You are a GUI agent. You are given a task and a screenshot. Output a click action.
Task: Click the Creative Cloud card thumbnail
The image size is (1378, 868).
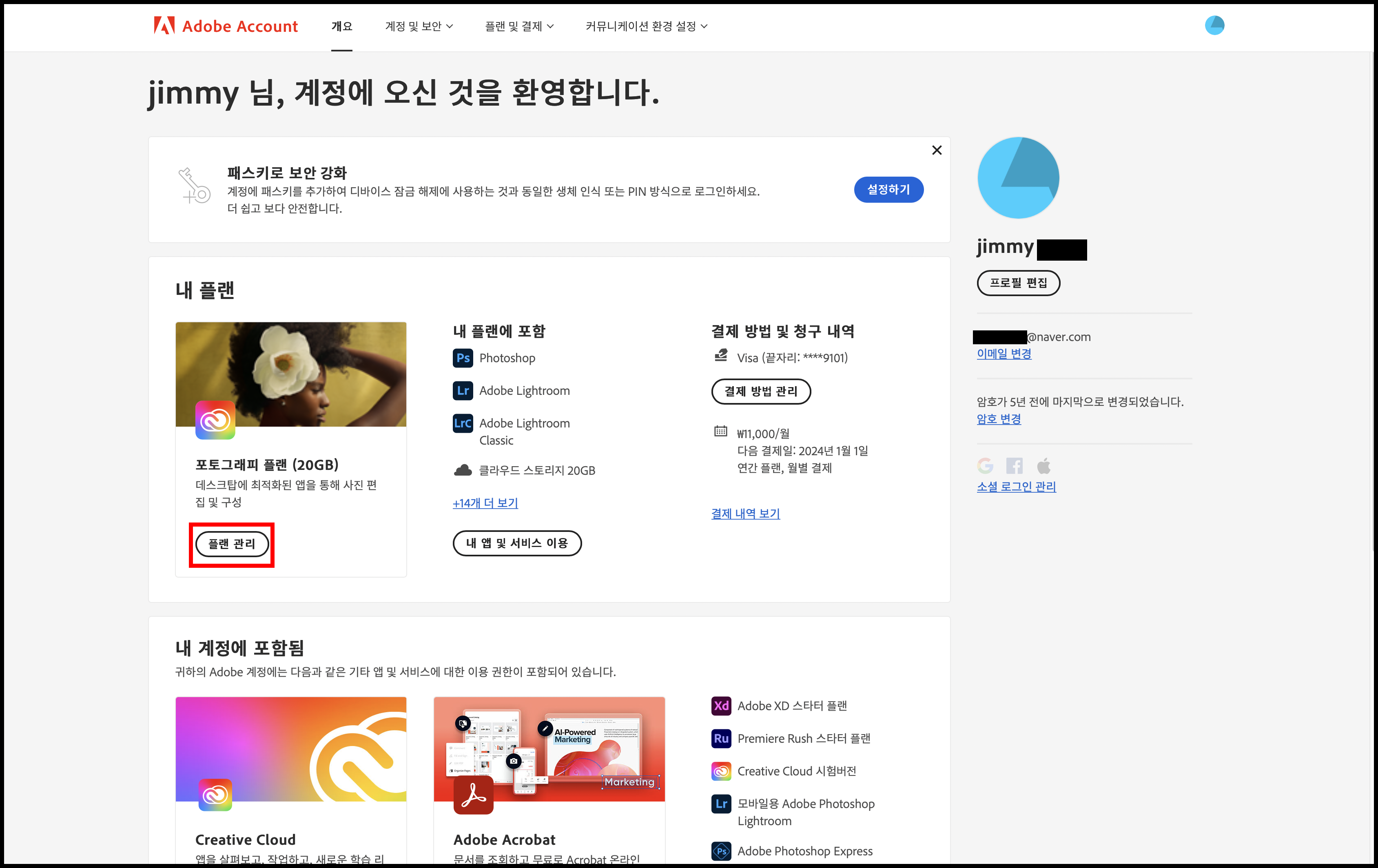tap(291, 748)
